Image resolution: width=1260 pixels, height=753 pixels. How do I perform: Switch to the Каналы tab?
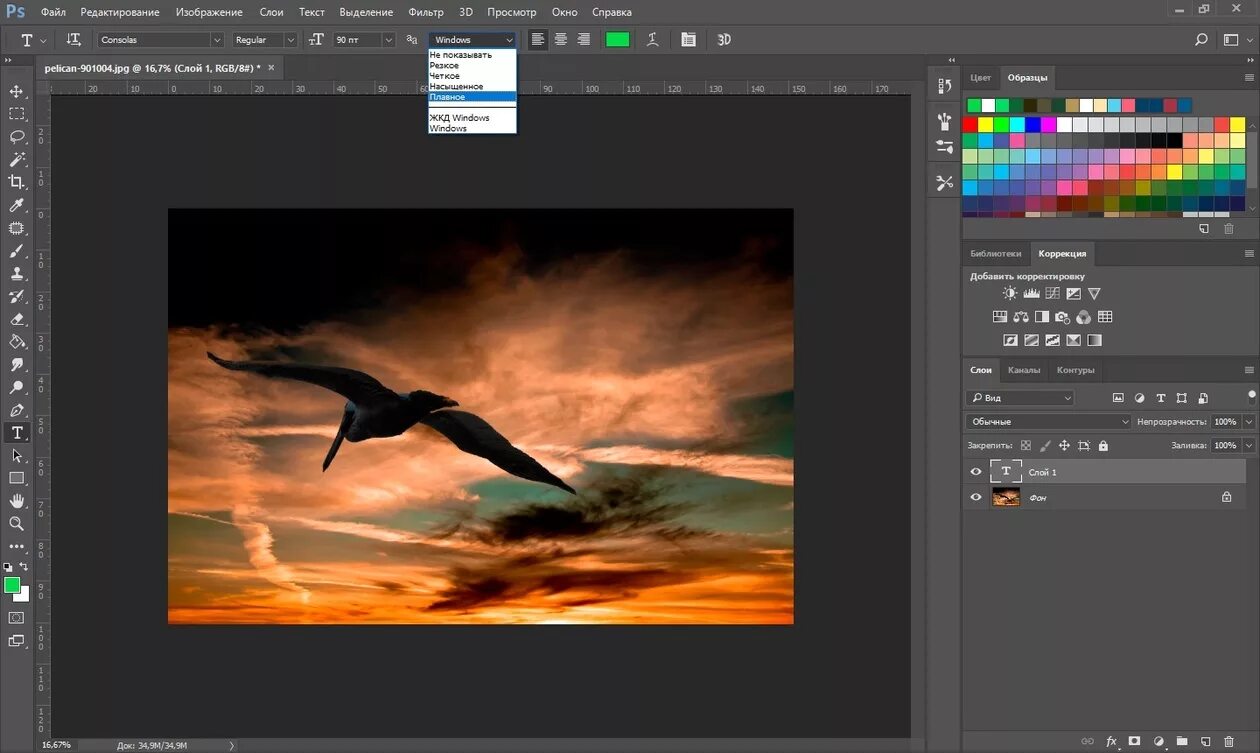point(1023,370)
